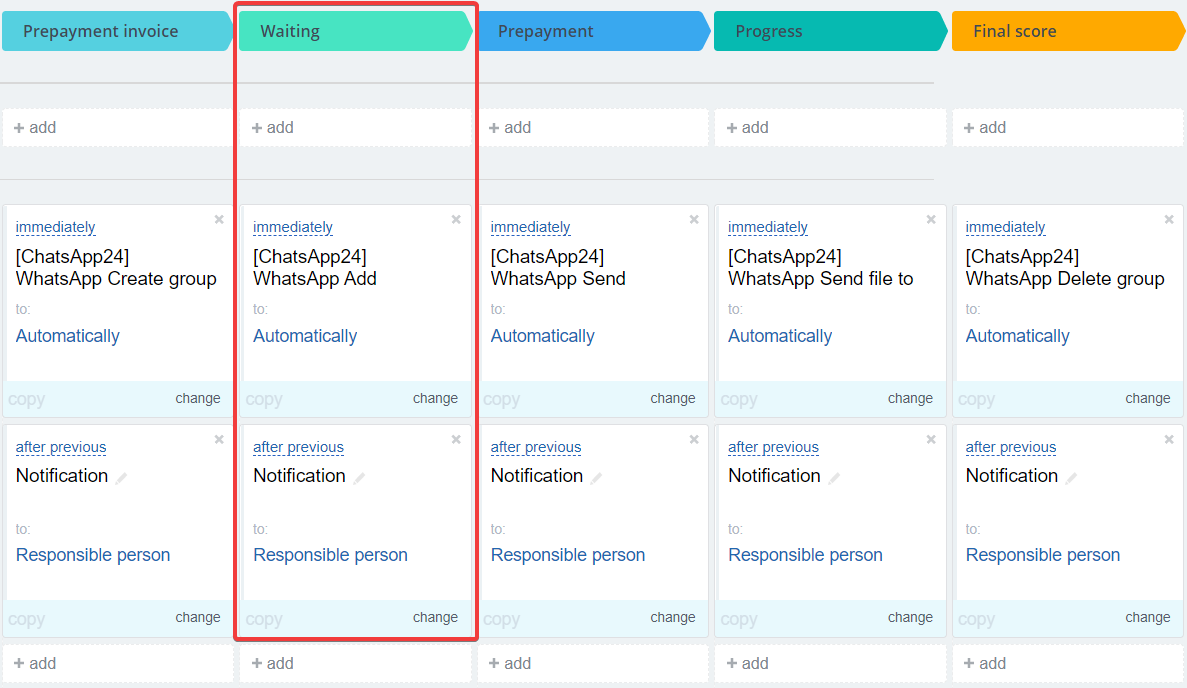Rename Notification via pencil in Progress column
Image resolution: width=1187 pixels, height=688 pixels.
[x=834, y=478]
